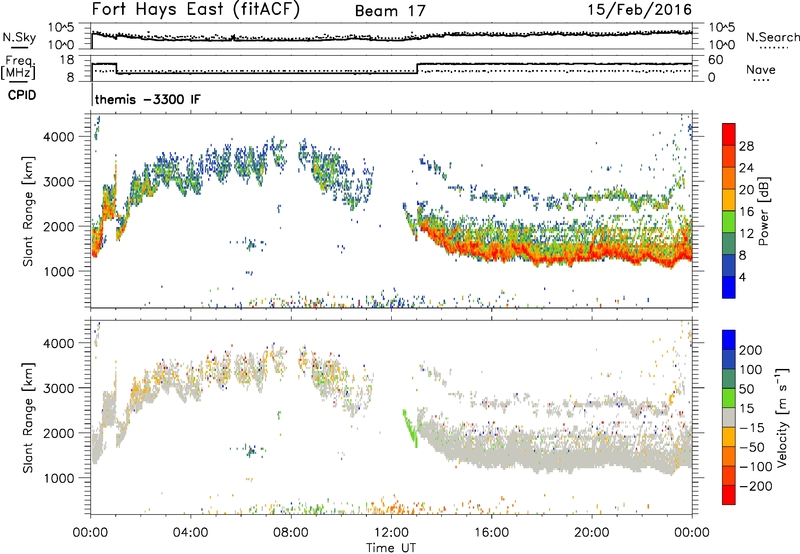The image size is (800, 554).
Task: Click the 'Velocity [m s-1]' colorbar title
Action: tap(783, 416)
